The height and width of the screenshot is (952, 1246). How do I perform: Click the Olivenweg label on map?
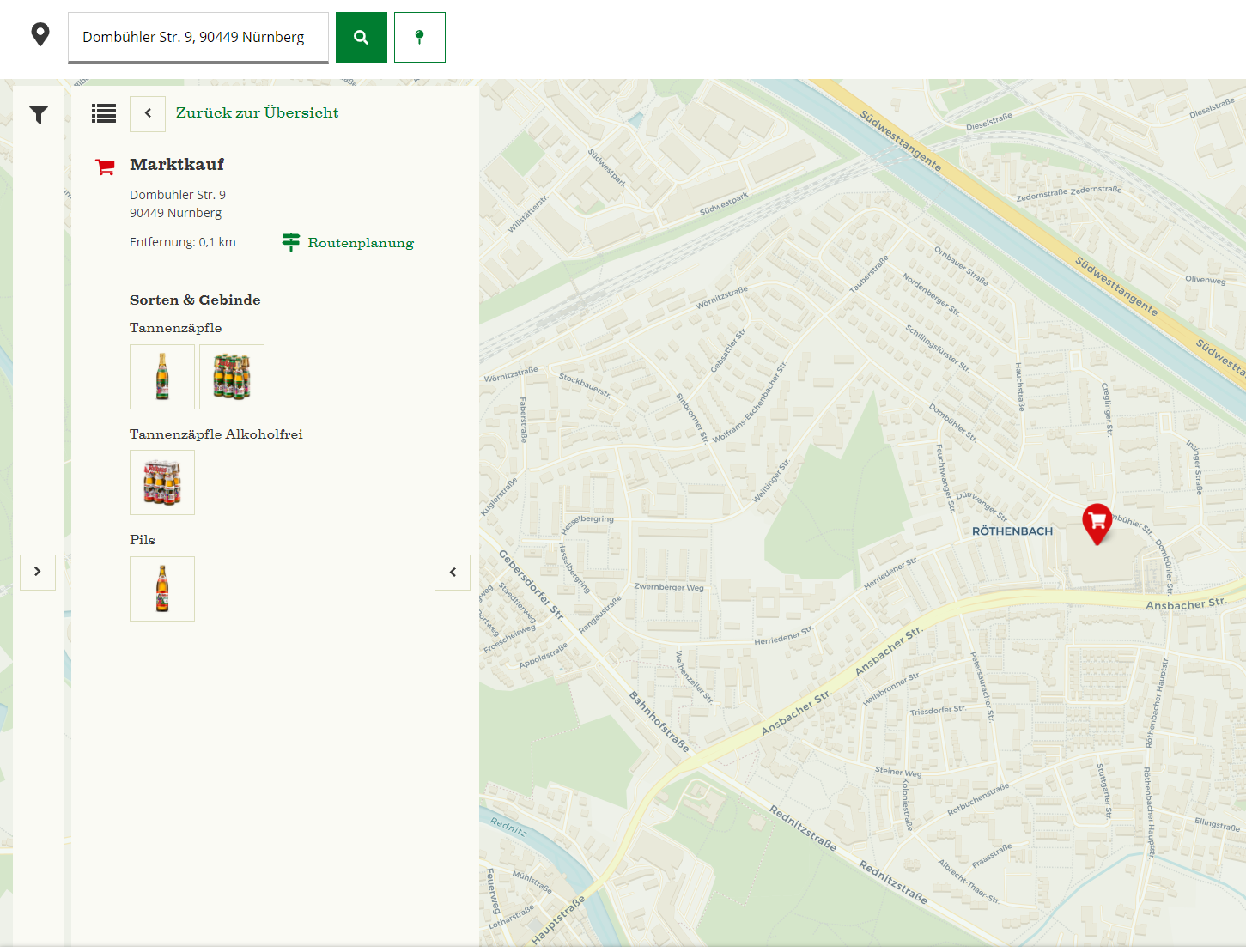[1205, 280]
